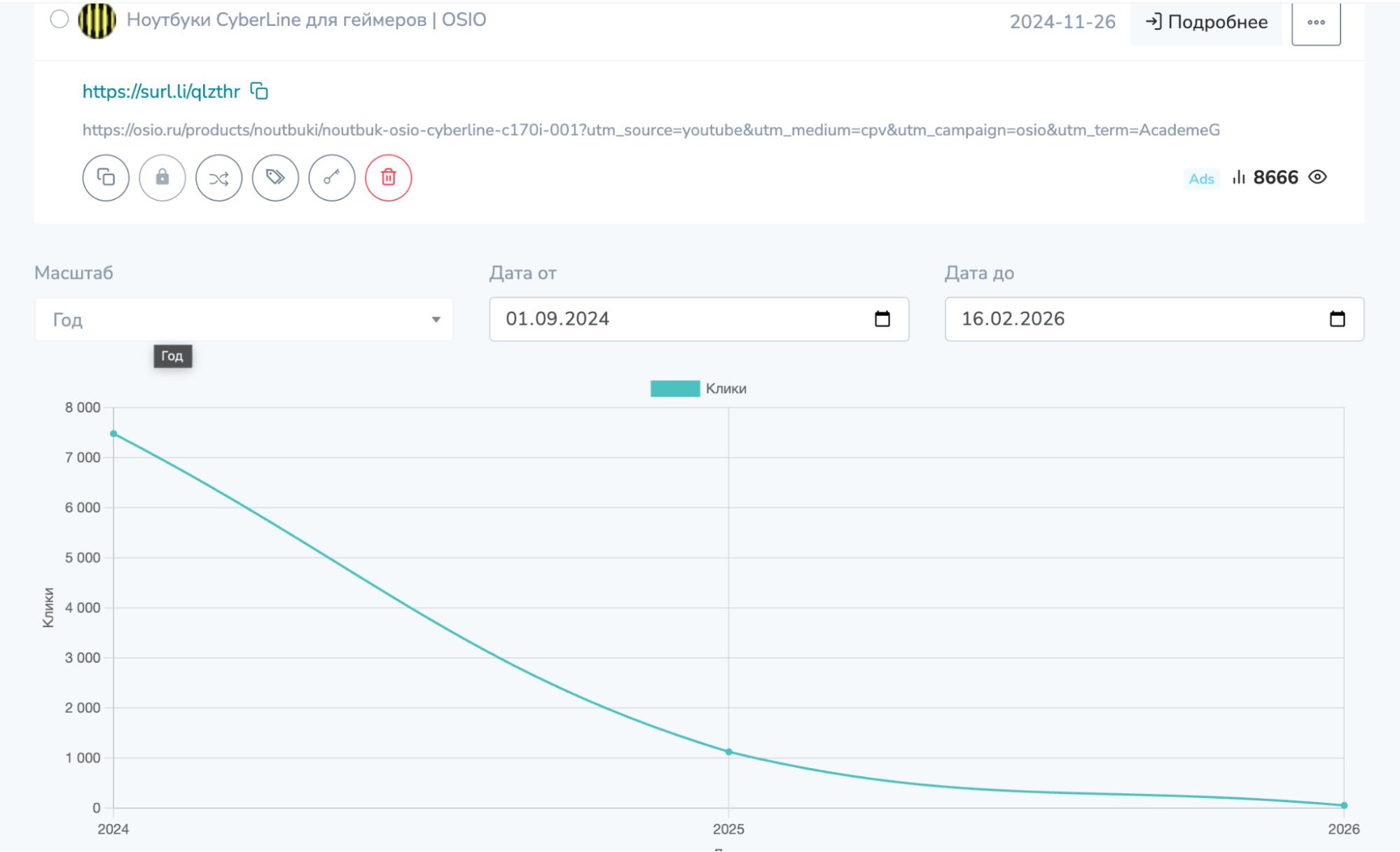Click the Подробнее button
The width and height of the screenshot is (1400, 852).
click(x=1206, y=22)
